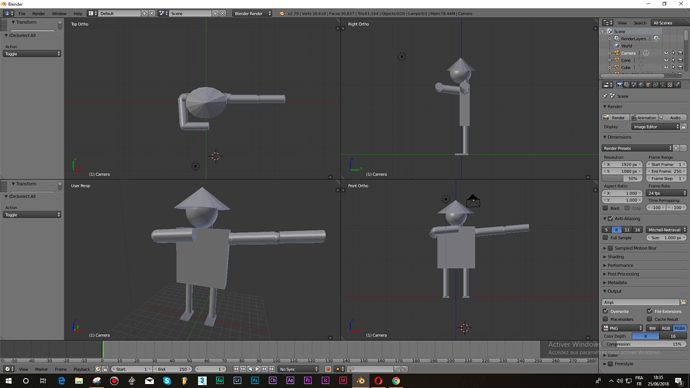The image size is (690, 388).
Task: Click the Render image button
Action: click(615, 117)
